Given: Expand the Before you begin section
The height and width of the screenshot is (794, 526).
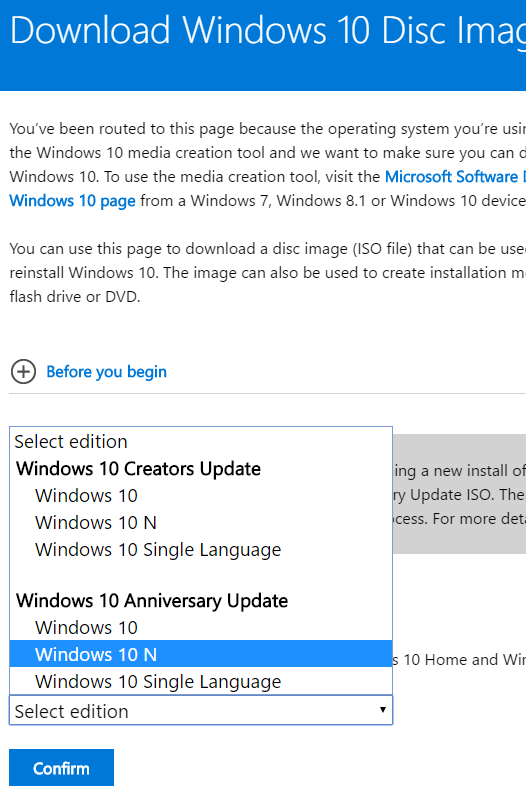Looking at the screenshot, I should point(106,372).
